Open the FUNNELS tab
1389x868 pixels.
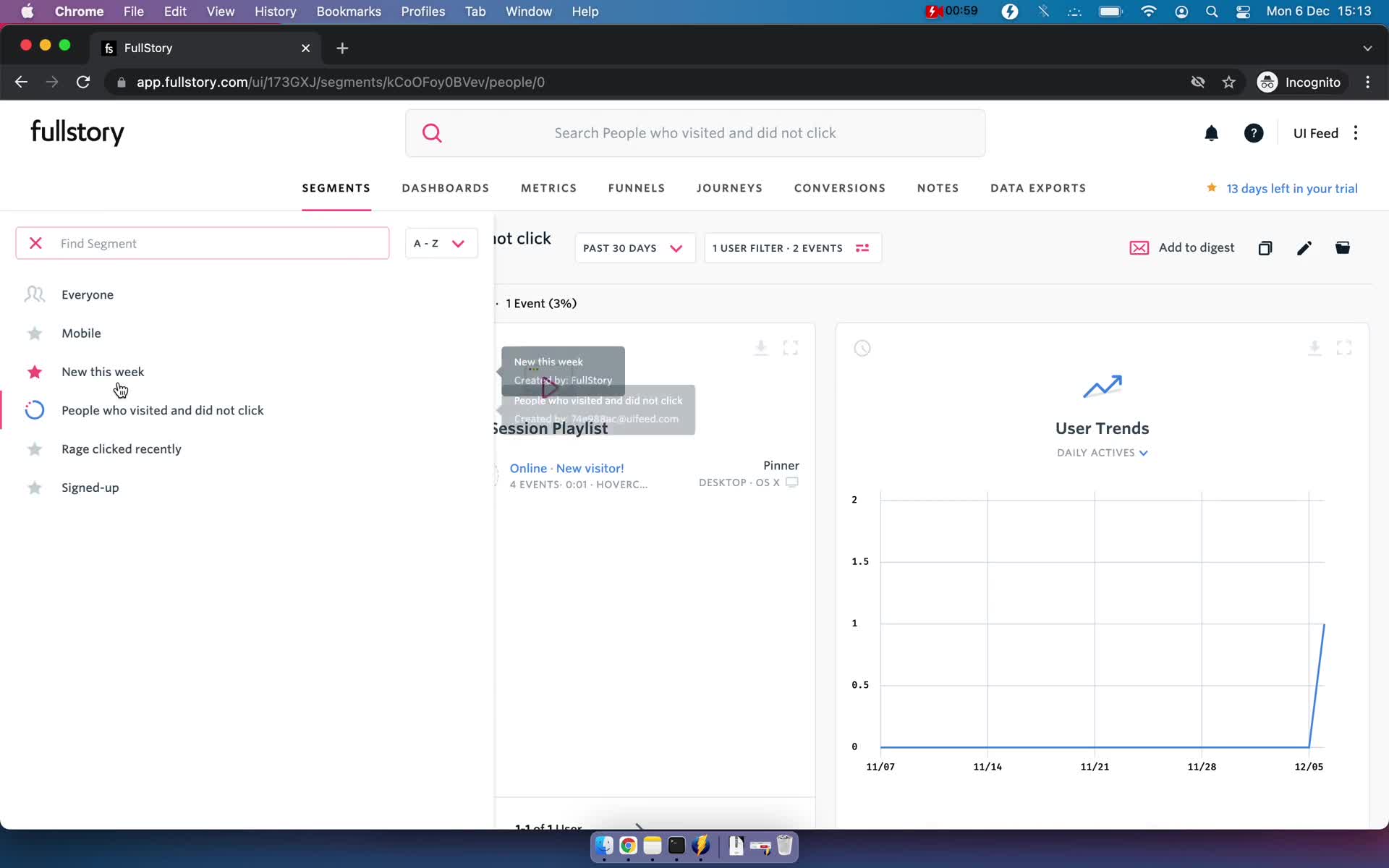[x=637, y=188]
